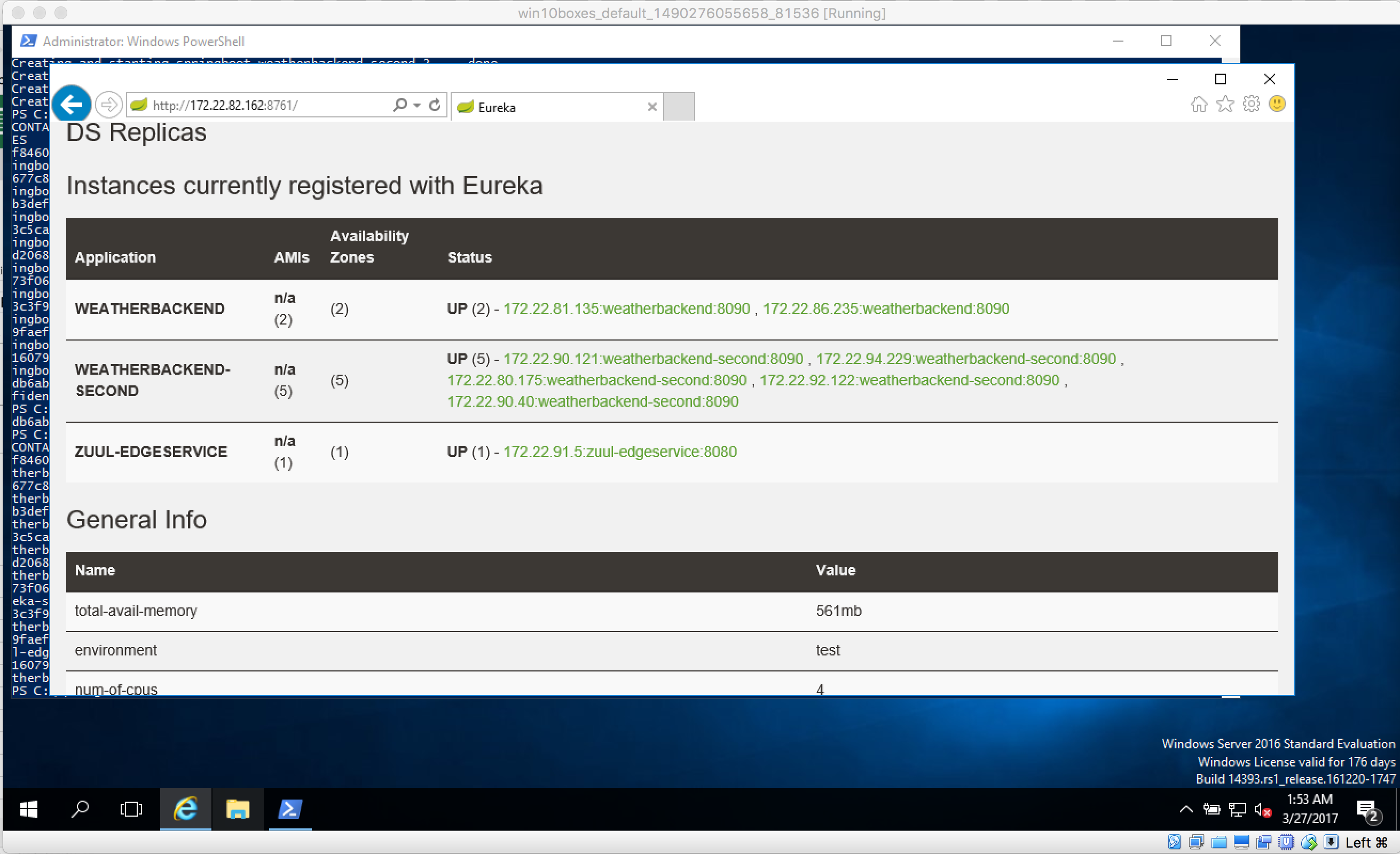The image size is (1400, 854).
Task: Open the IE tools gear icon
Action: pos(1251,105)
